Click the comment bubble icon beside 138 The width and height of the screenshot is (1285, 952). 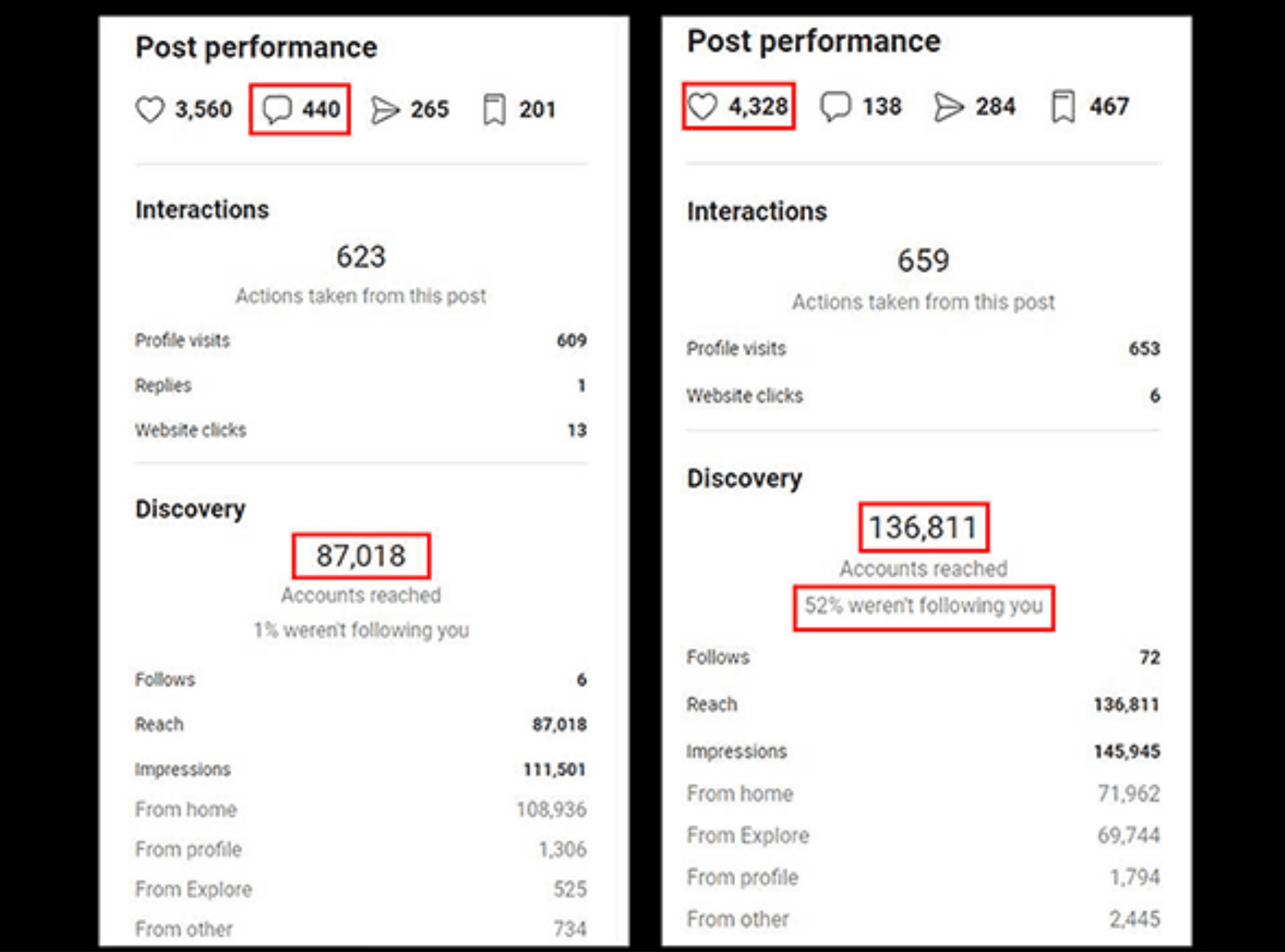(835, 107)
